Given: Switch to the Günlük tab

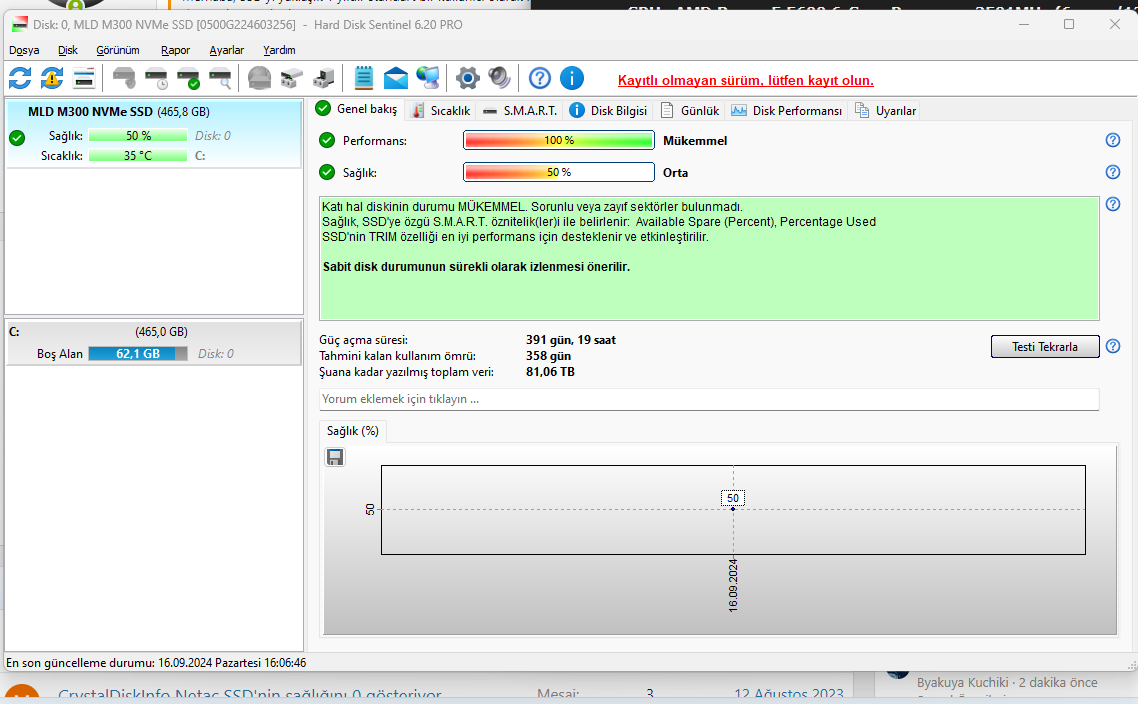Looking at the screenshot, I should (x=689, y=110).
